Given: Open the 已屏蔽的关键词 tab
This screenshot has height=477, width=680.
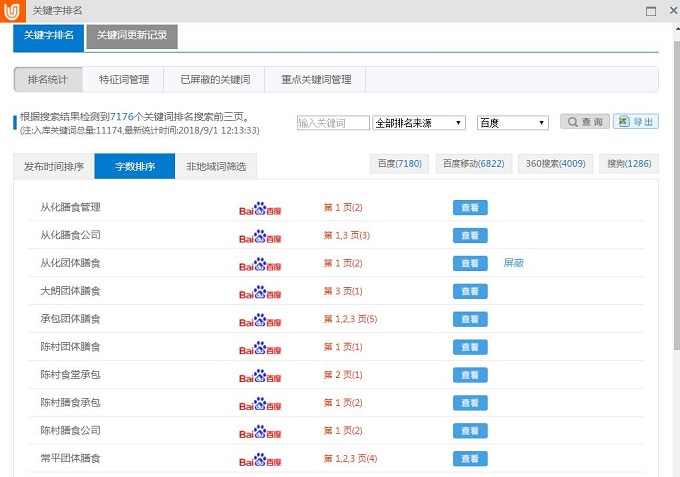Looking at the screenshot, I should (215, 79).
